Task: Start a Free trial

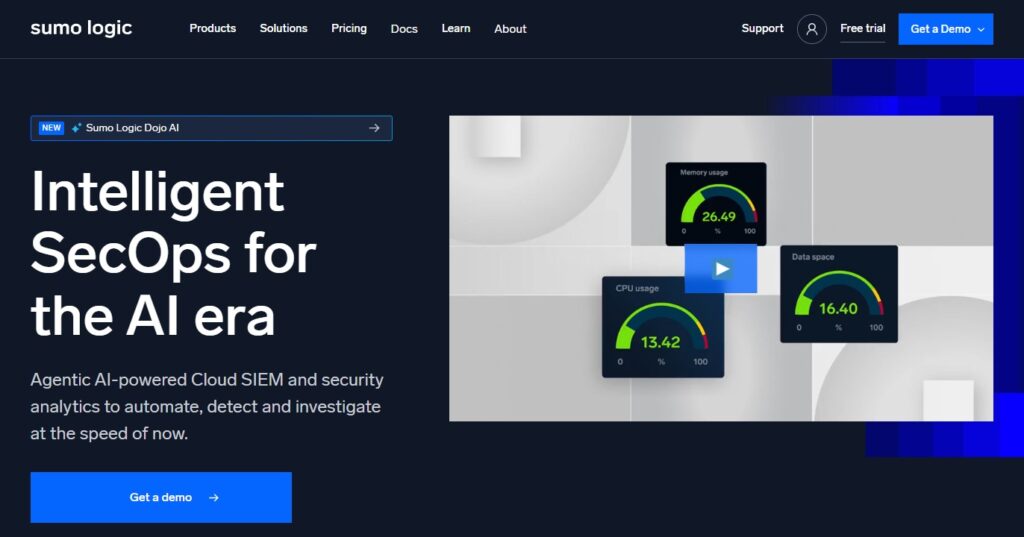Action: pos(862,28)
